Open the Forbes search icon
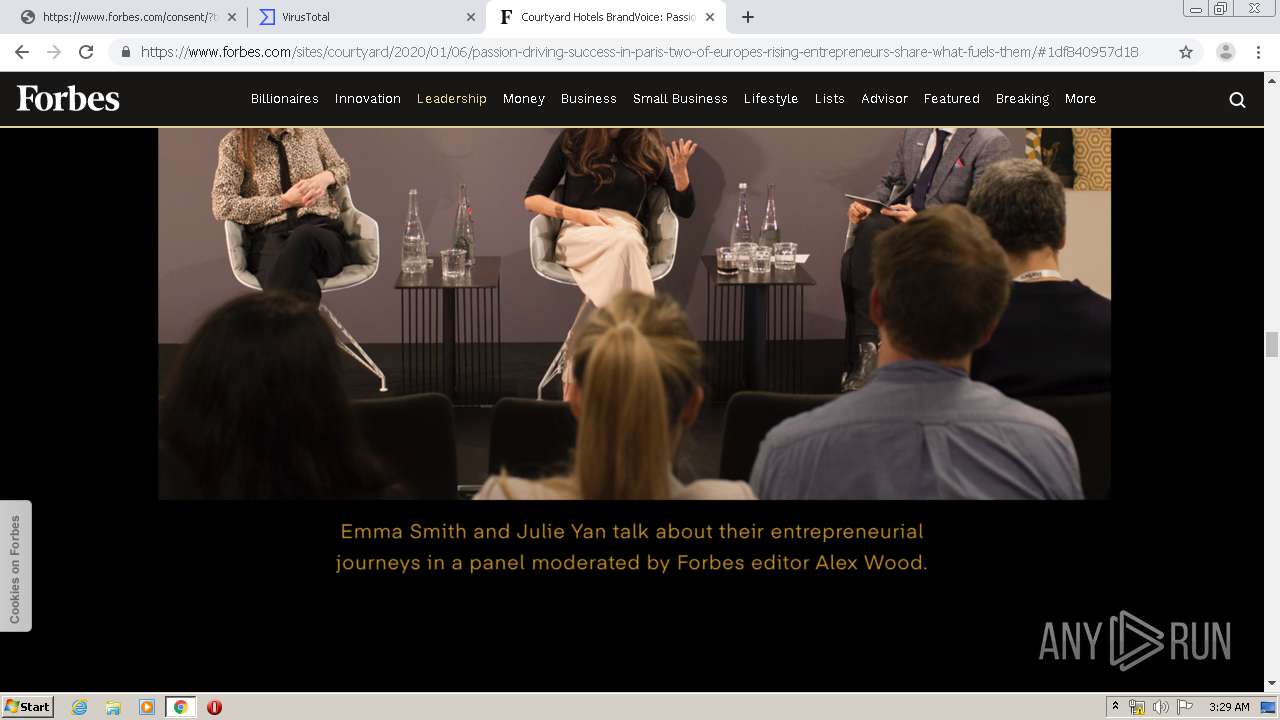Screen dimensions: 1280x720 (1237, 99)
